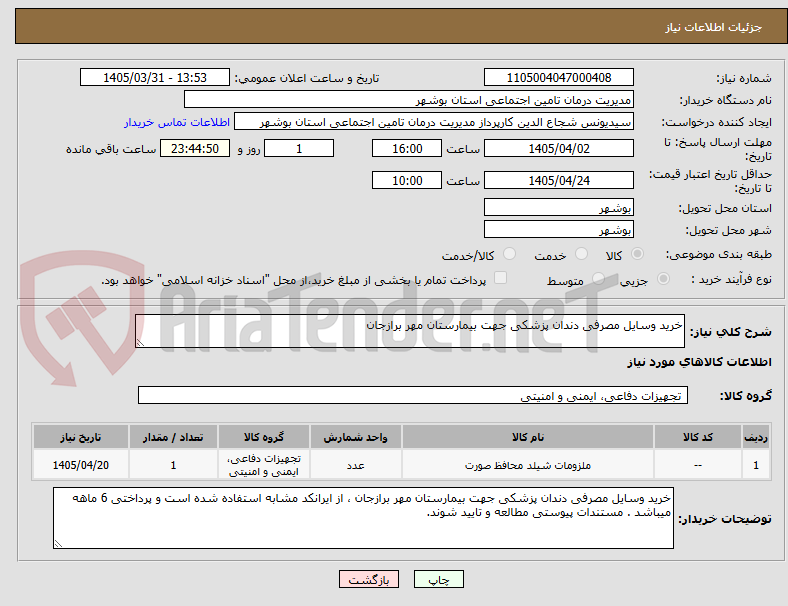Image resolution: width=788 pixels, height=606 pixels.
Task: Click the response deadline date 1405/04/02
Action: pos(559,148)
